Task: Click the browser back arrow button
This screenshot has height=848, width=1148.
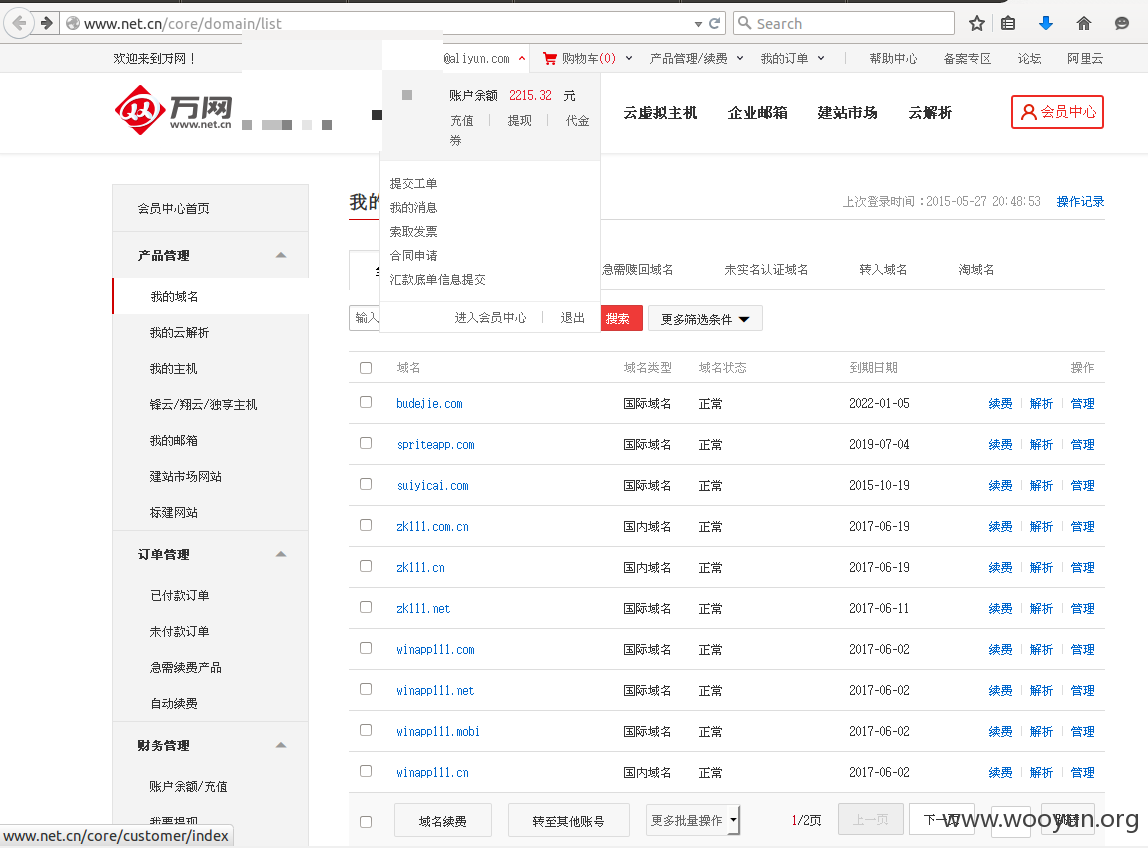Action: pos(19,23)
